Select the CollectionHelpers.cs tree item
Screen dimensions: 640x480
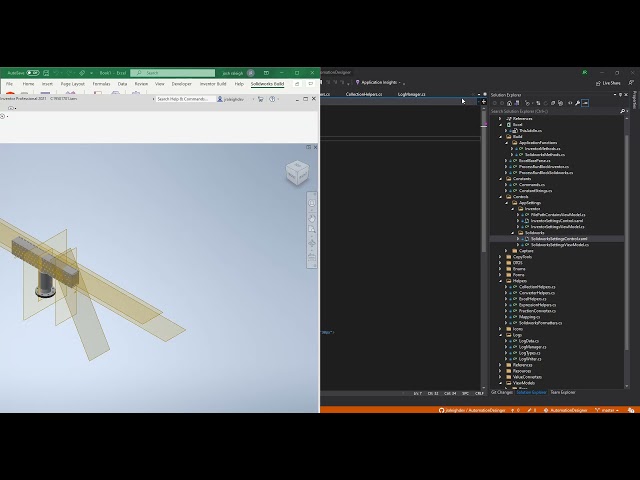(537, 287)
